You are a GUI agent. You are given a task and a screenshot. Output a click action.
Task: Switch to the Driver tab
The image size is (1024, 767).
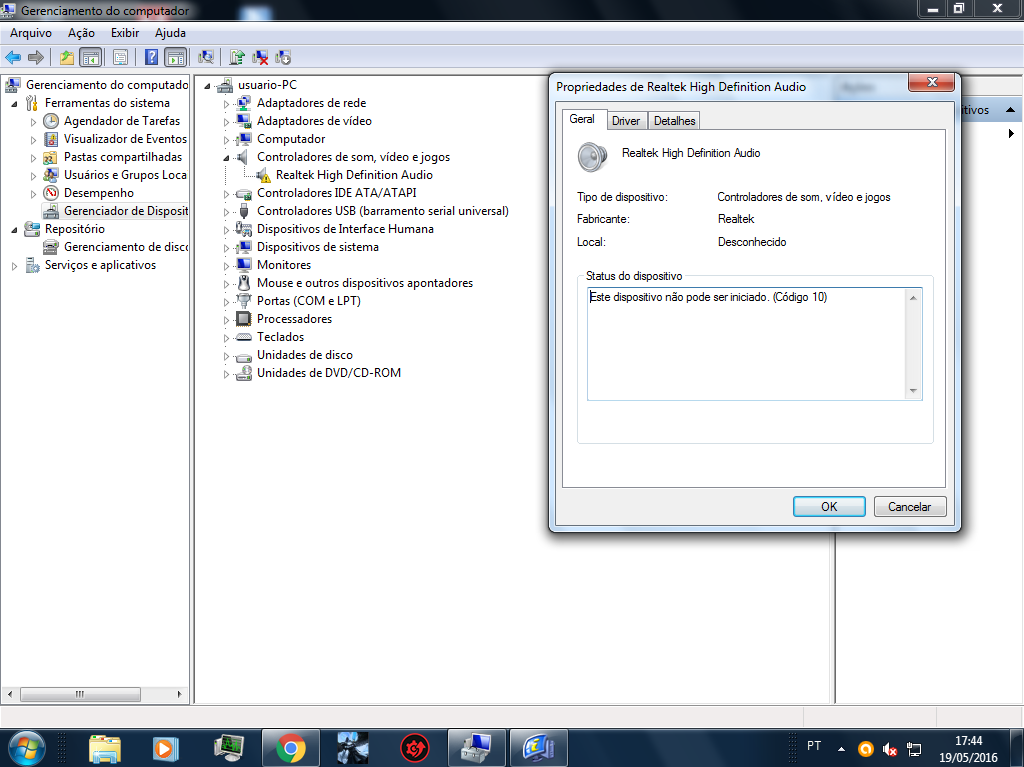[x=626, y=121]
